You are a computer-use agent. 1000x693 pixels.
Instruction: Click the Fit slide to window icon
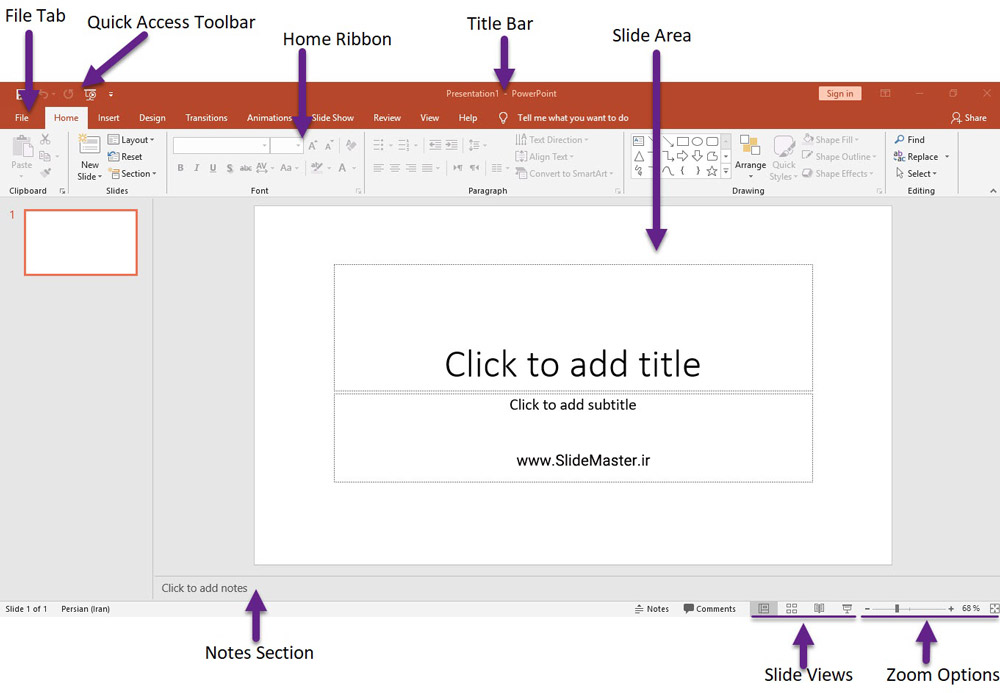coord(993,608)
